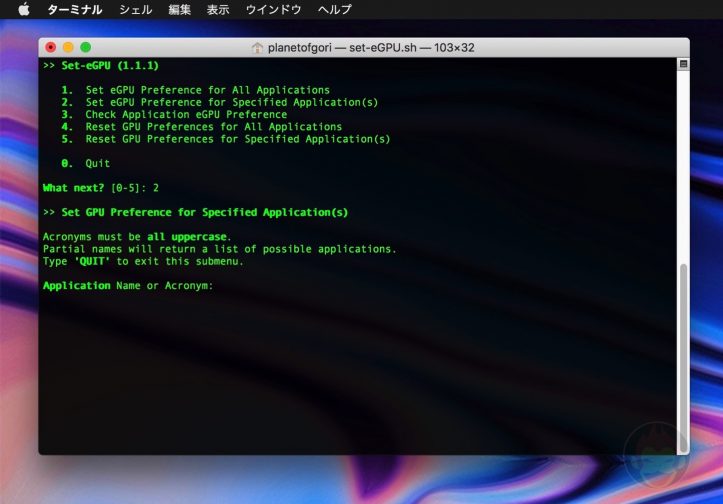Image resolution: width=723 pixels, height=504 pixels.
Task: Click the home folder icon in title bar
Action: click(257, 47)
